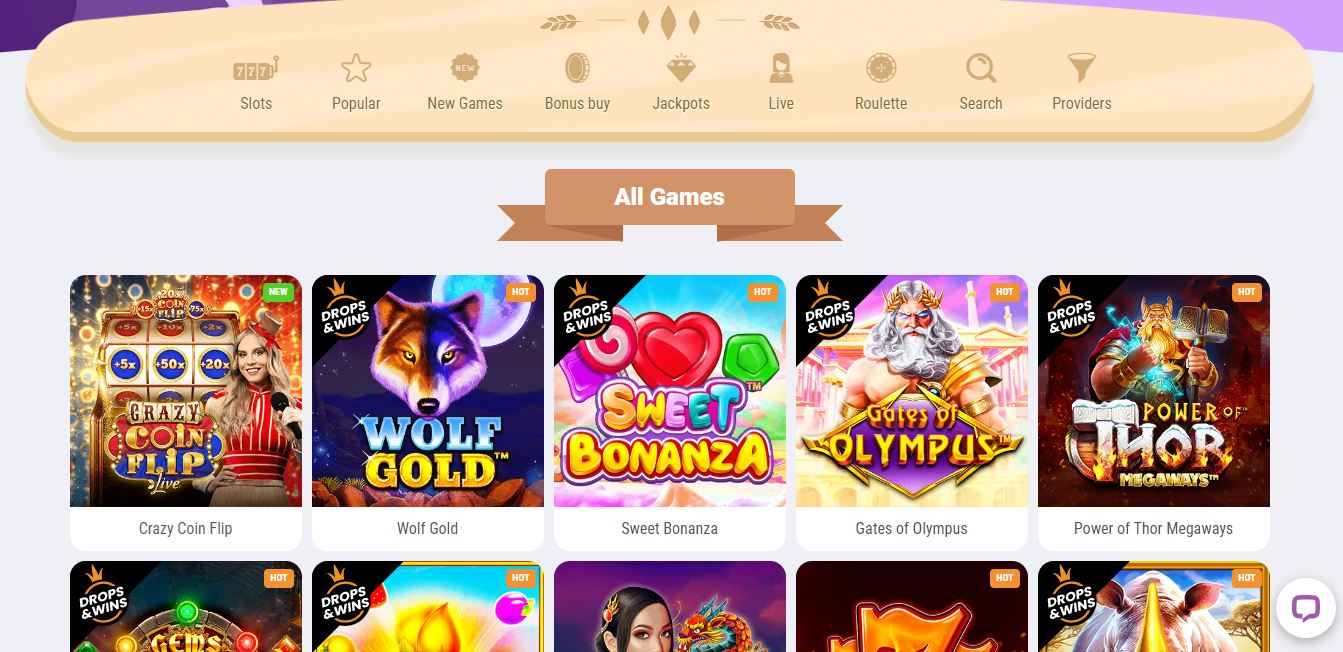Launch the Wolf Gold game image

click(428, 391)
